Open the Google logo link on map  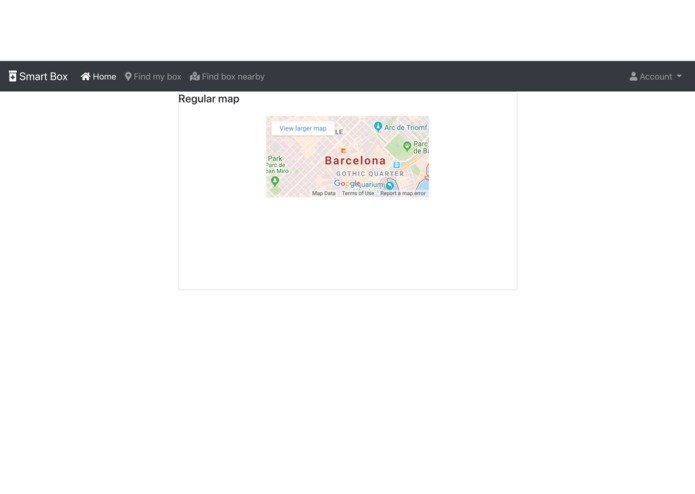coord(347,183)
